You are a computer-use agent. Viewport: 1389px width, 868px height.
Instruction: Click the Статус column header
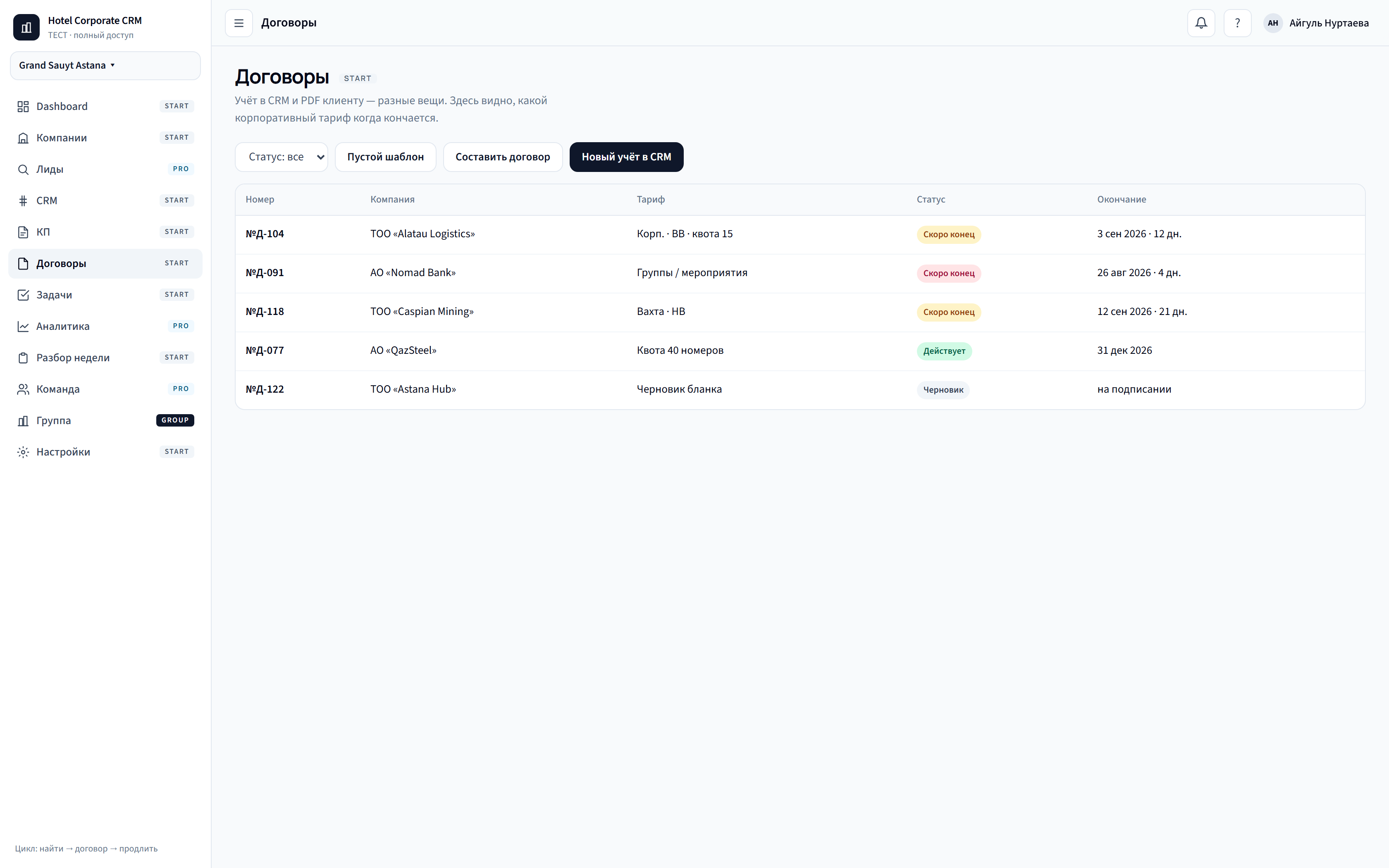tap(931, 199)
